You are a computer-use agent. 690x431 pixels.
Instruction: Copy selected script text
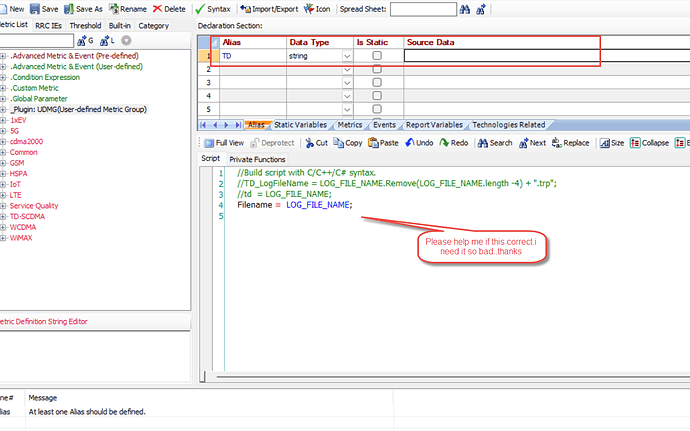348,143
